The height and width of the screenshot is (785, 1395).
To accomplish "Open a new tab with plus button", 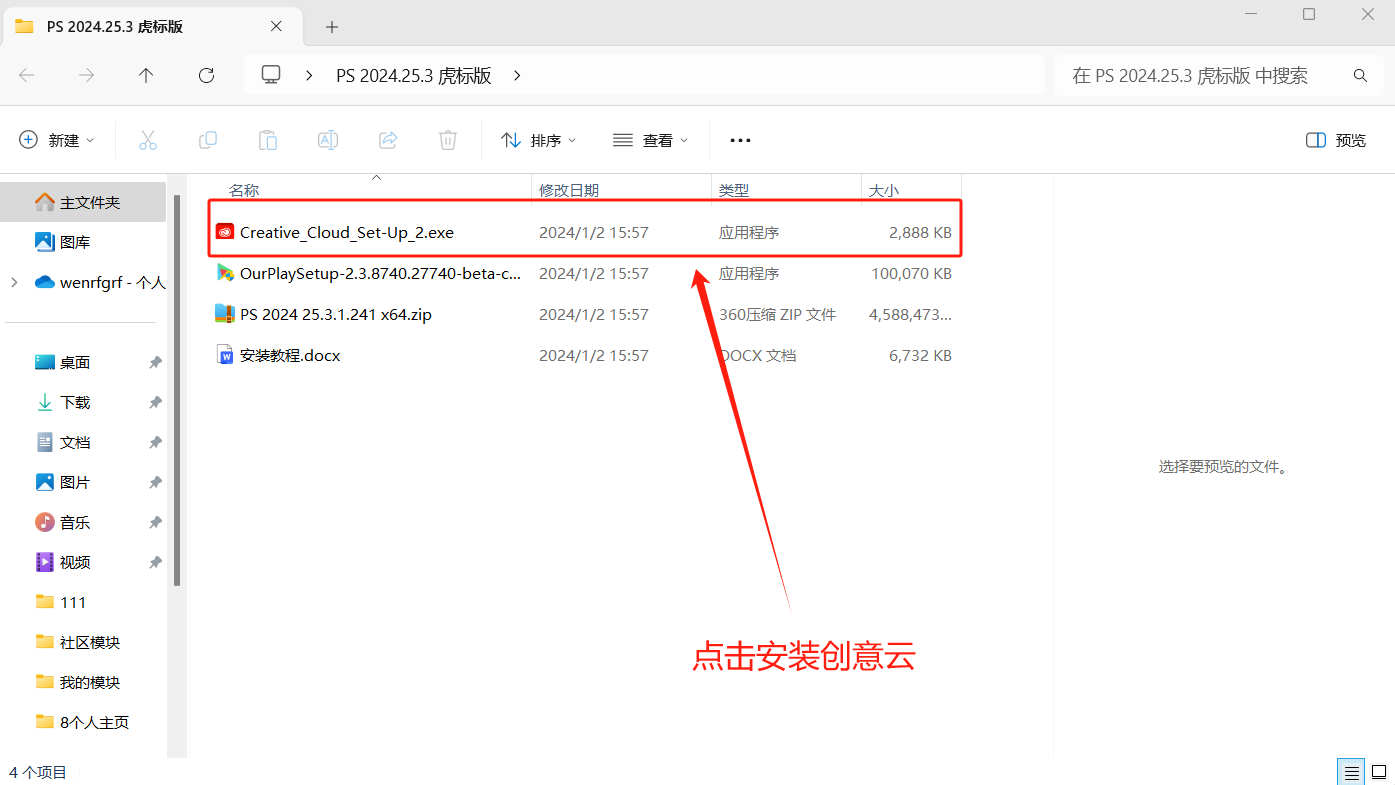I will click(x=332, y=27).
